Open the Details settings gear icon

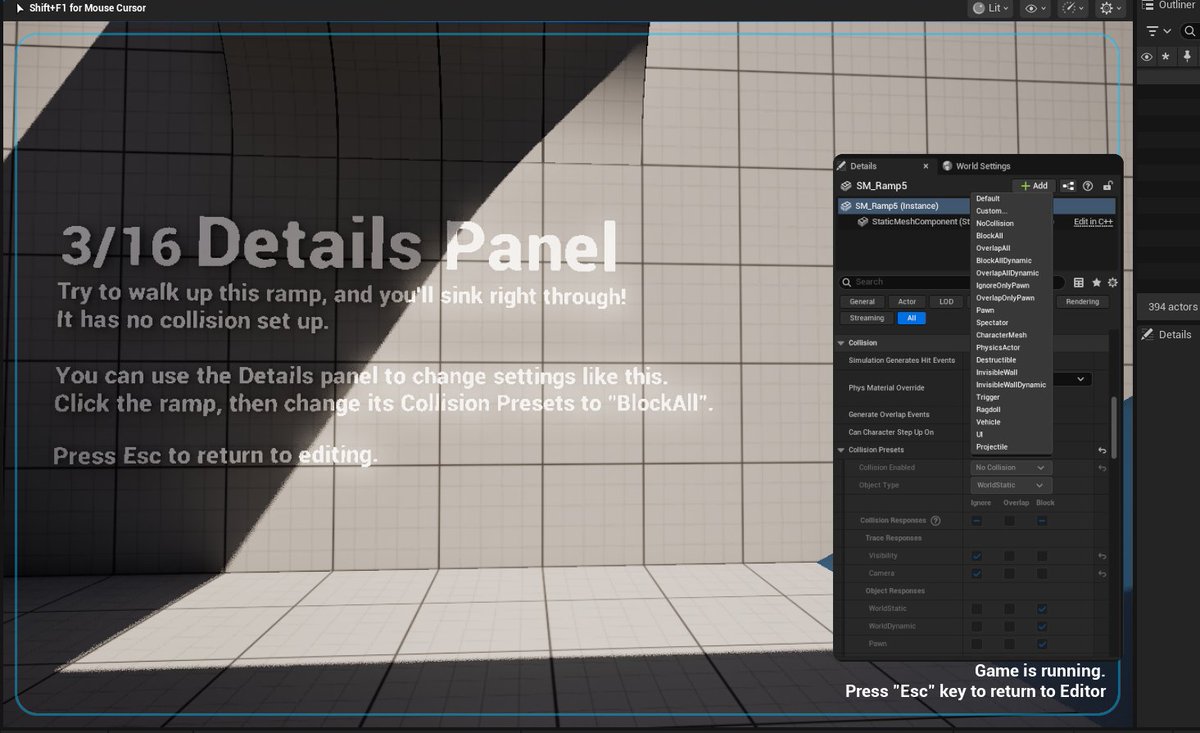(1112, 283)
